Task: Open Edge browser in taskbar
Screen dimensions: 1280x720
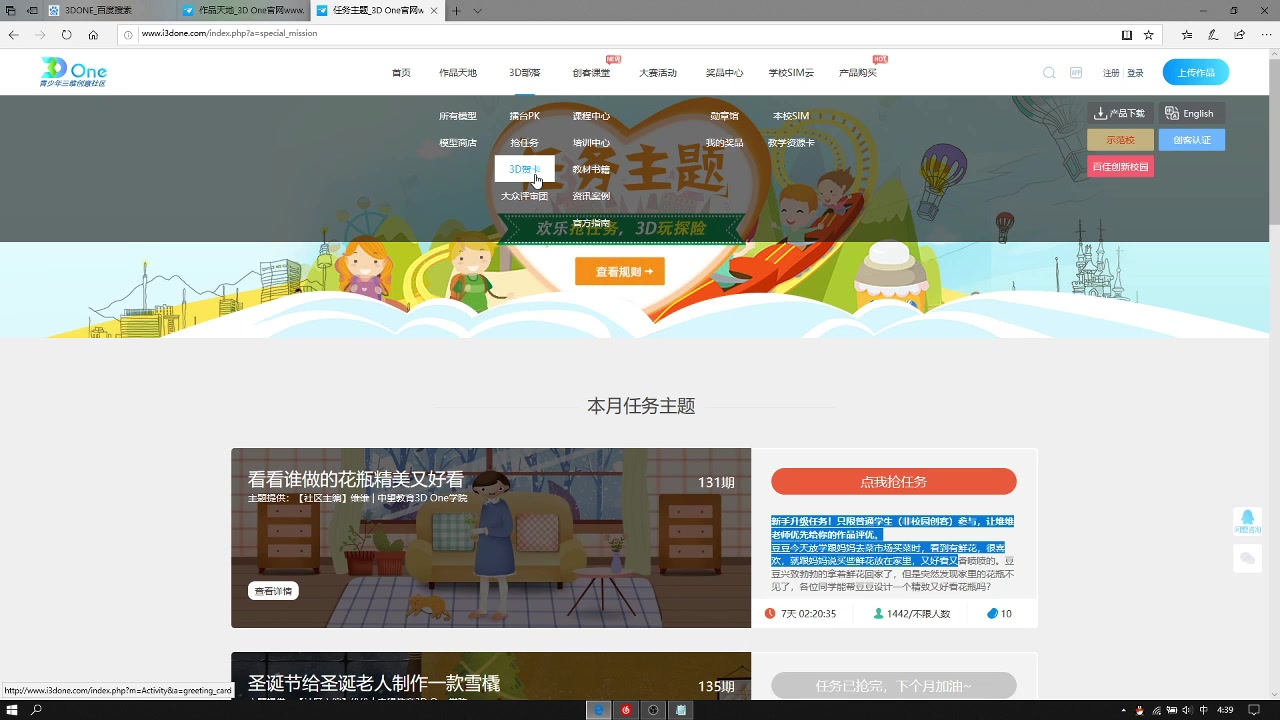Action: pos(599,710)
